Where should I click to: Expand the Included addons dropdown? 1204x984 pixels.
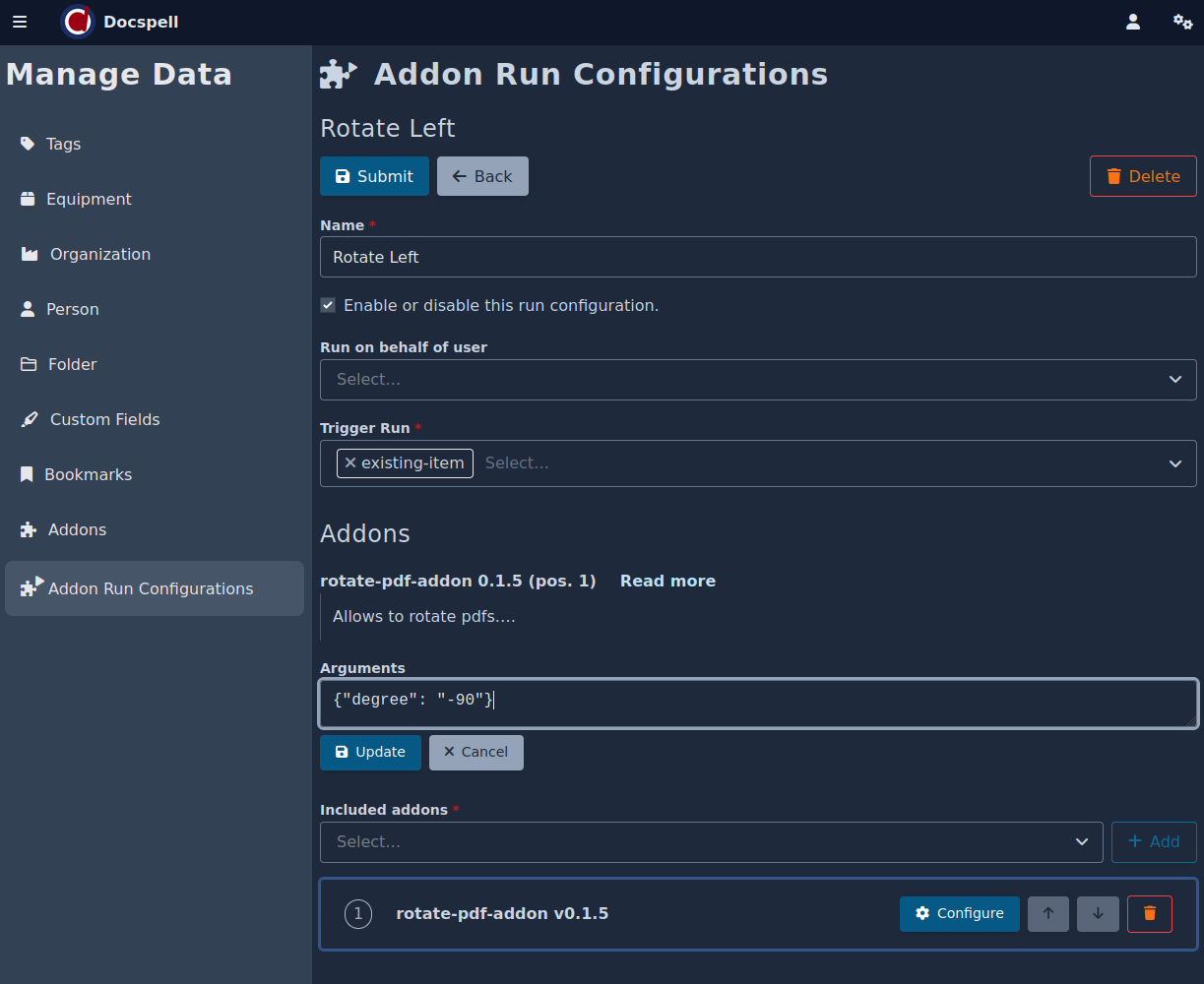point(1082,842)
